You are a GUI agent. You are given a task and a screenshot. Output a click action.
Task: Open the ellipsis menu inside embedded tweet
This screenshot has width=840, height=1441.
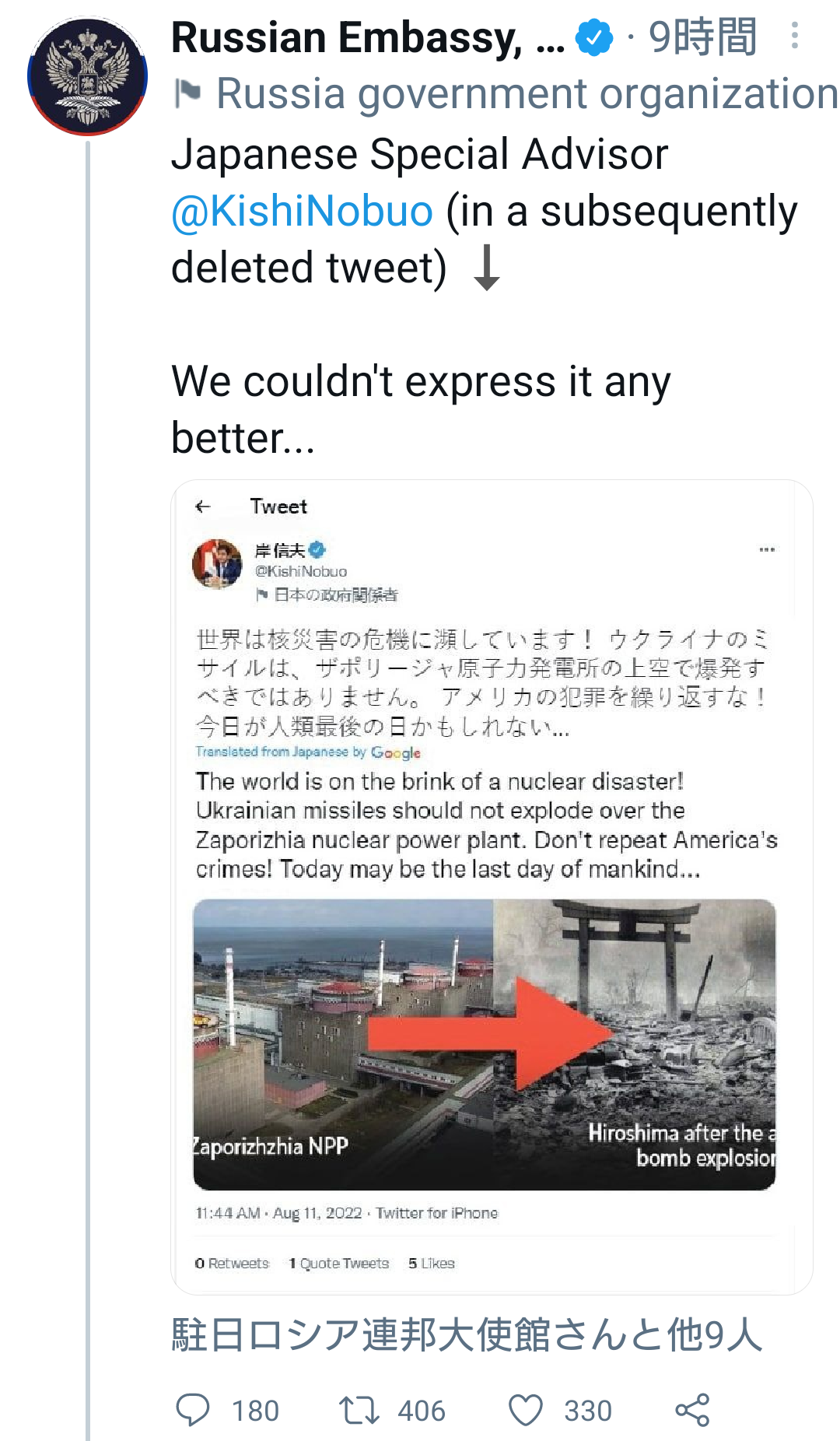(x=767, y=549)
